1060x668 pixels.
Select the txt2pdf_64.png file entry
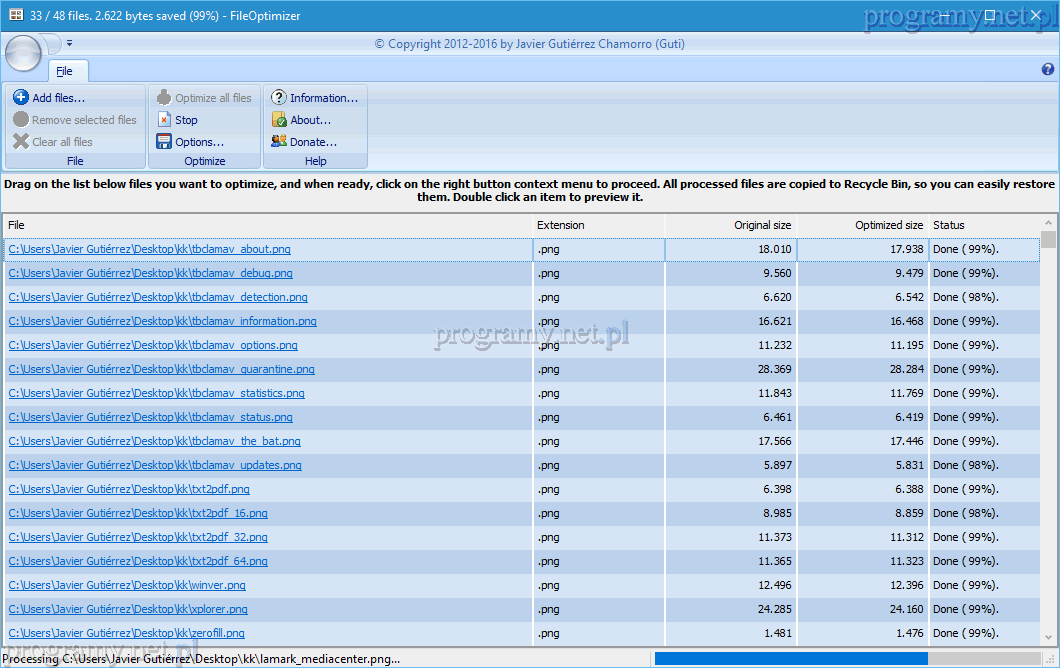(138, 561)
